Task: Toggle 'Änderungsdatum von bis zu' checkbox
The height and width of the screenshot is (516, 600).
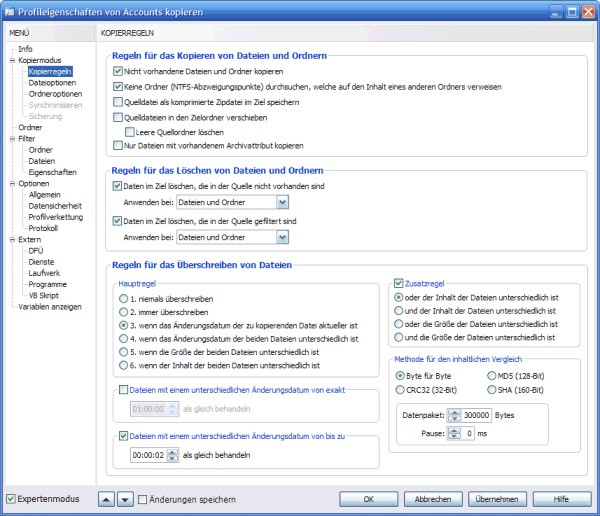Action: pos(123,436)
